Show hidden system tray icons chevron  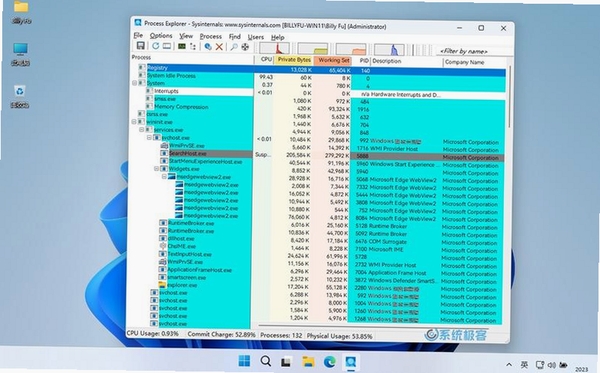coord(509,365)
